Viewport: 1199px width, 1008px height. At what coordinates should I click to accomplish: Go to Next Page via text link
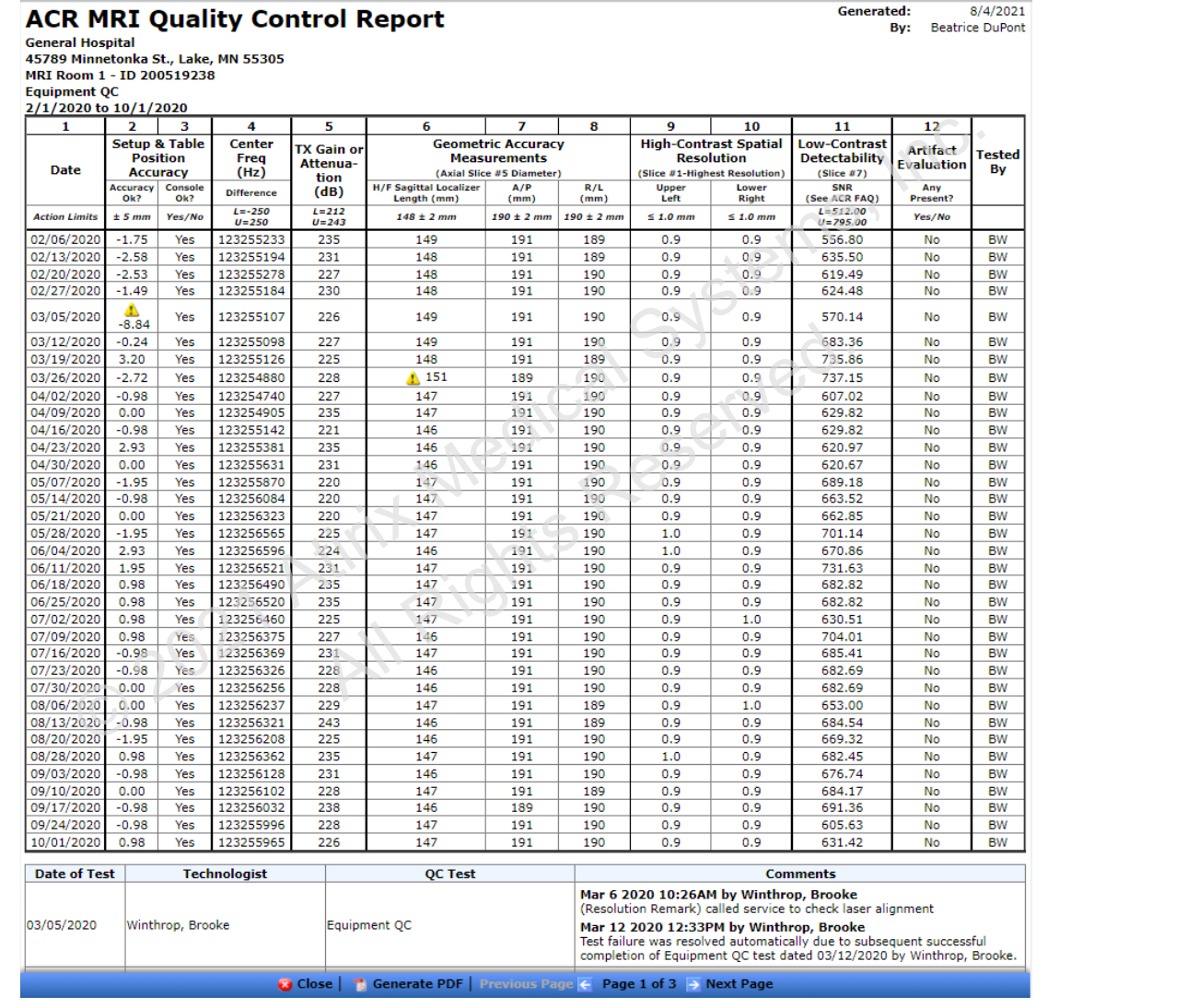coord(739,984)
